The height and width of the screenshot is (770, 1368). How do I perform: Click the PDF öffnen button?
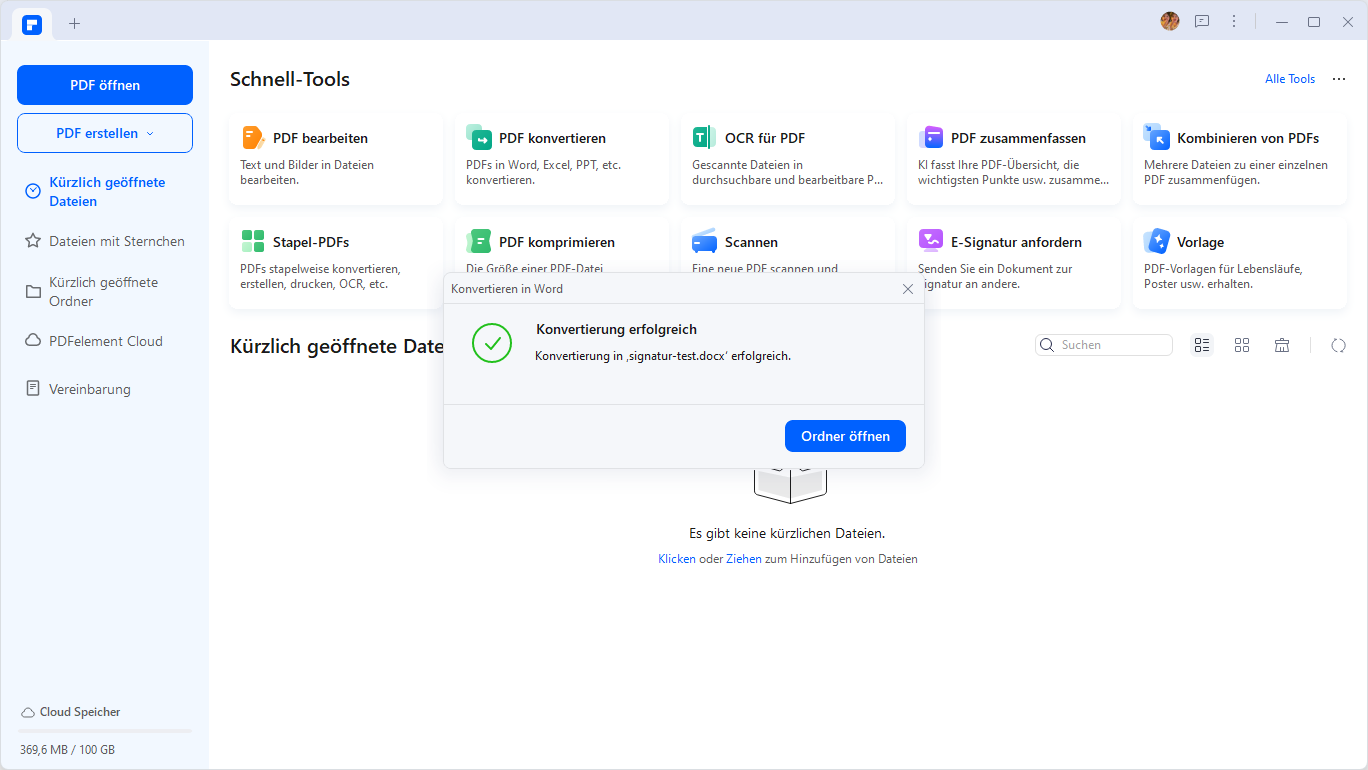[x=105, y=85]
